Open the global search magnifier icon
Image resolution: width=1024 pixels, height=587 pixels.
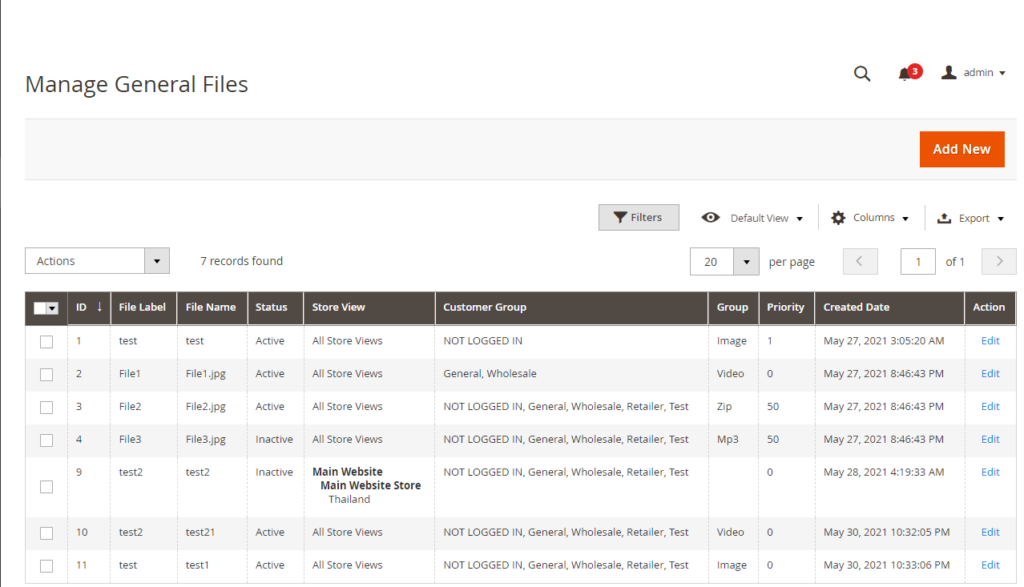point(862,73)
